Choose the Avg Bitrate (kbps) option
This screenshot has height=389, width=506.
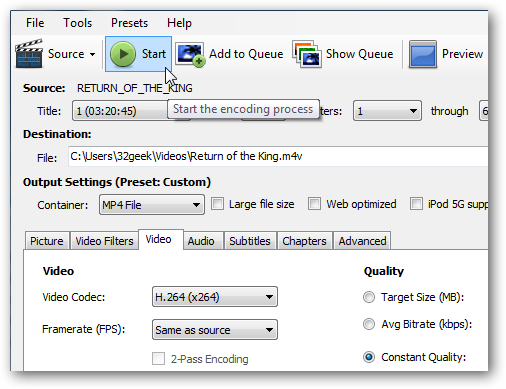click(x=369, y=324)
